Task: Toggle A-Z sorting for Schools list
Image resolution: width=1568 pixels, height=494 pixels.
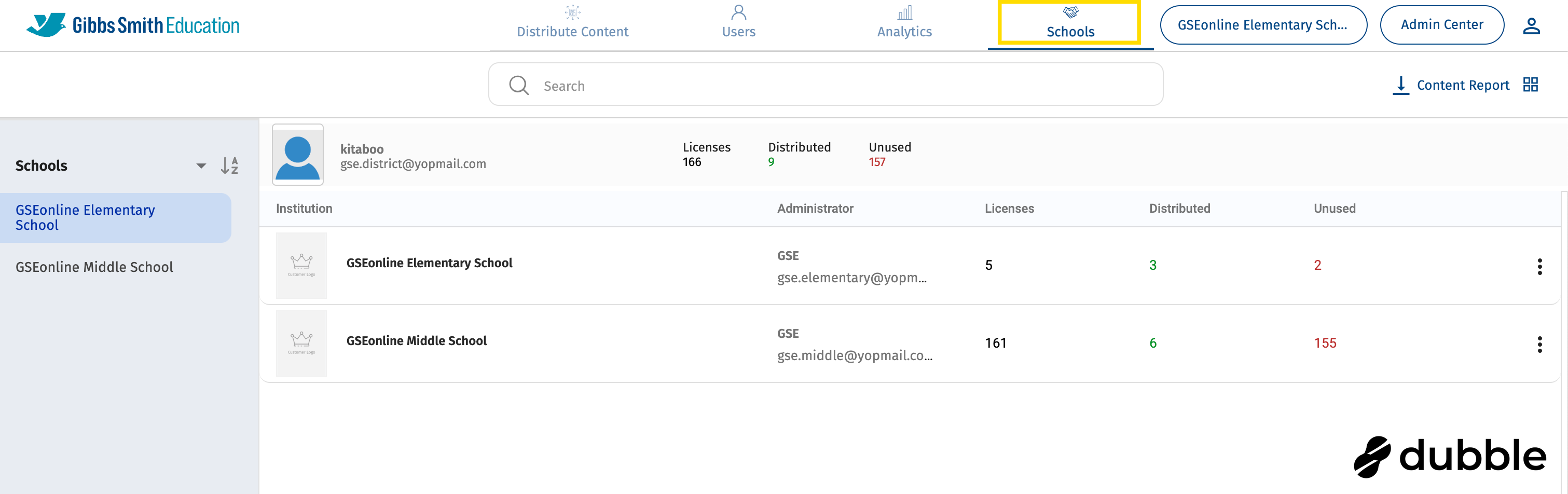Action: [229, 165]
